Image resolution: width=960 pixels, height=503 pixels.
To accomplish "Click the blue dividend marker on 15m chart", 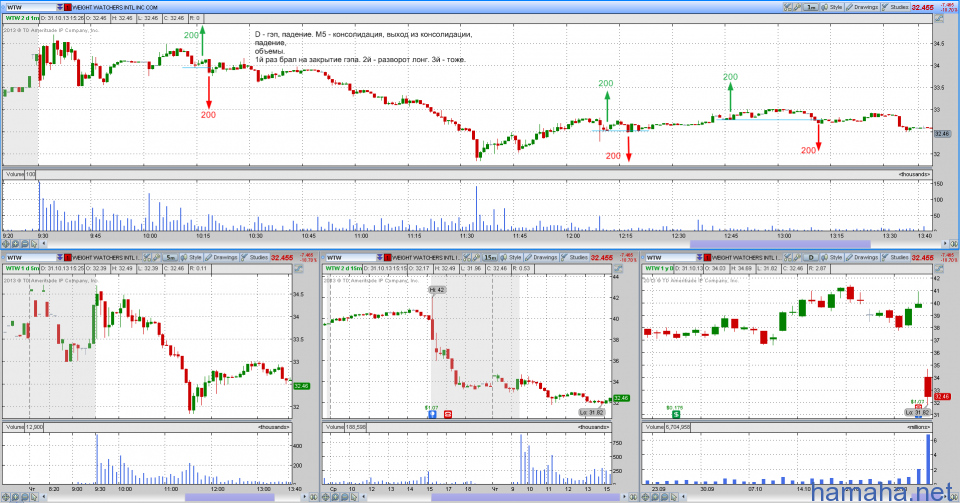I will 431,413.
